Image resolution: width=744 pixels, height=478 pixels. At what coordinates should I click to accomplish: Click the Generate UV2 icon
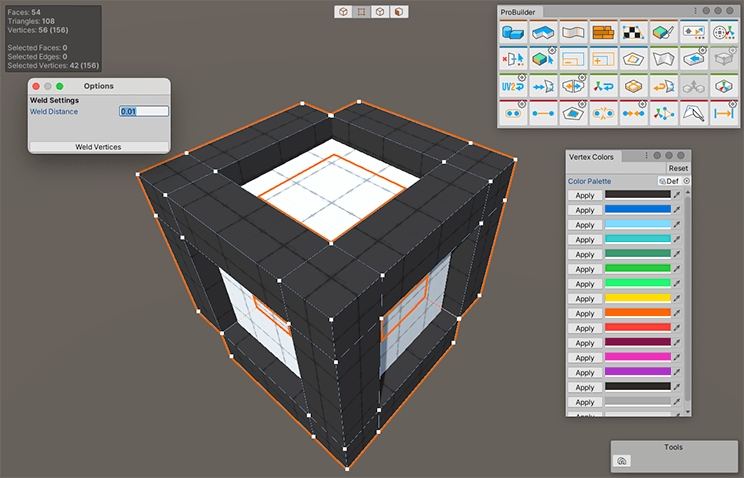pos(513,87)
